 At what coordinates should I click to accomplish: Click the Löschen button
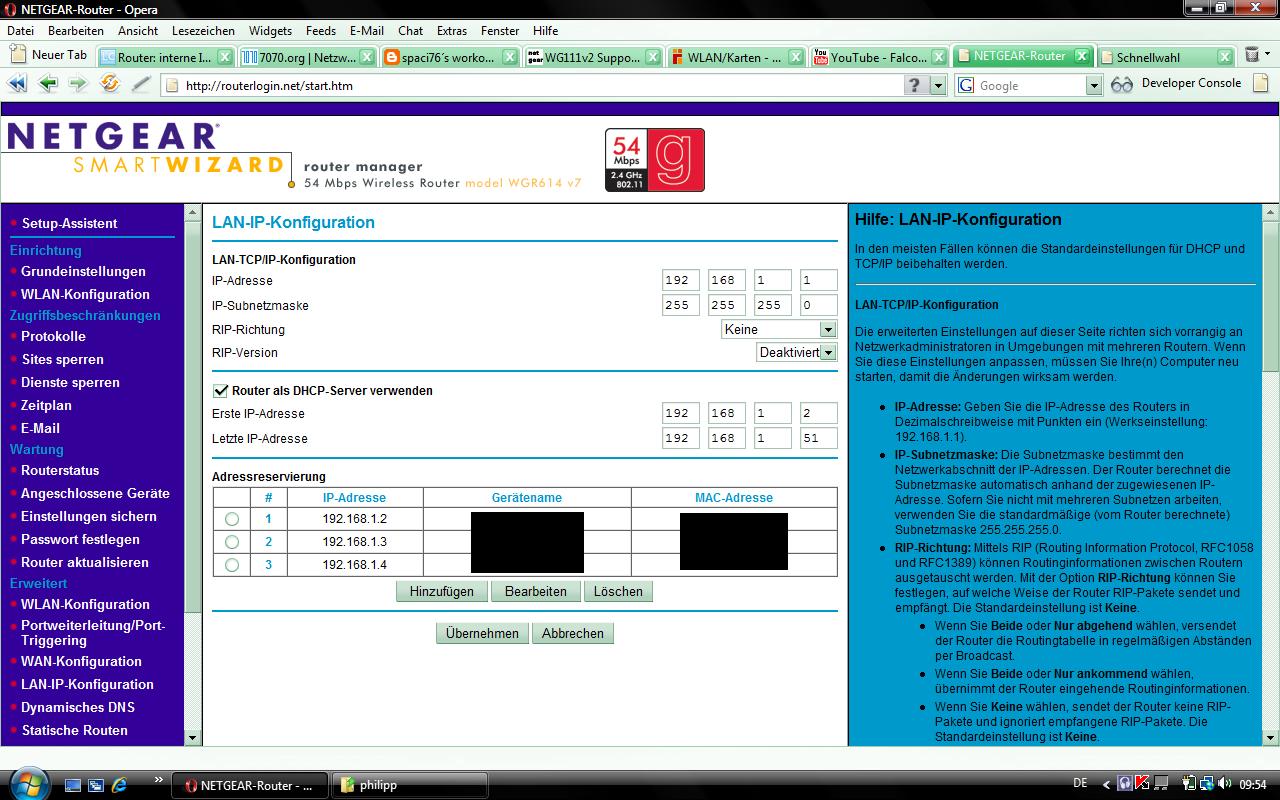click(x=618, y=591)
